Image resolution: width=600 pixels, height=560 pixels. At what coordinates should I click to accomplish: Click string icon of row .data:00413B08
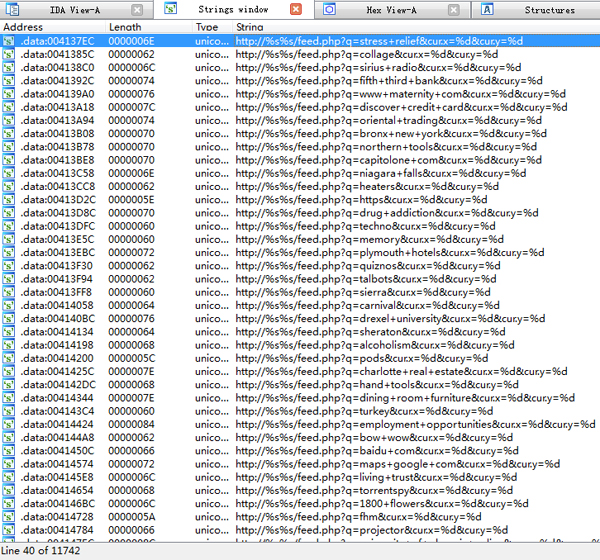(9, 134)
